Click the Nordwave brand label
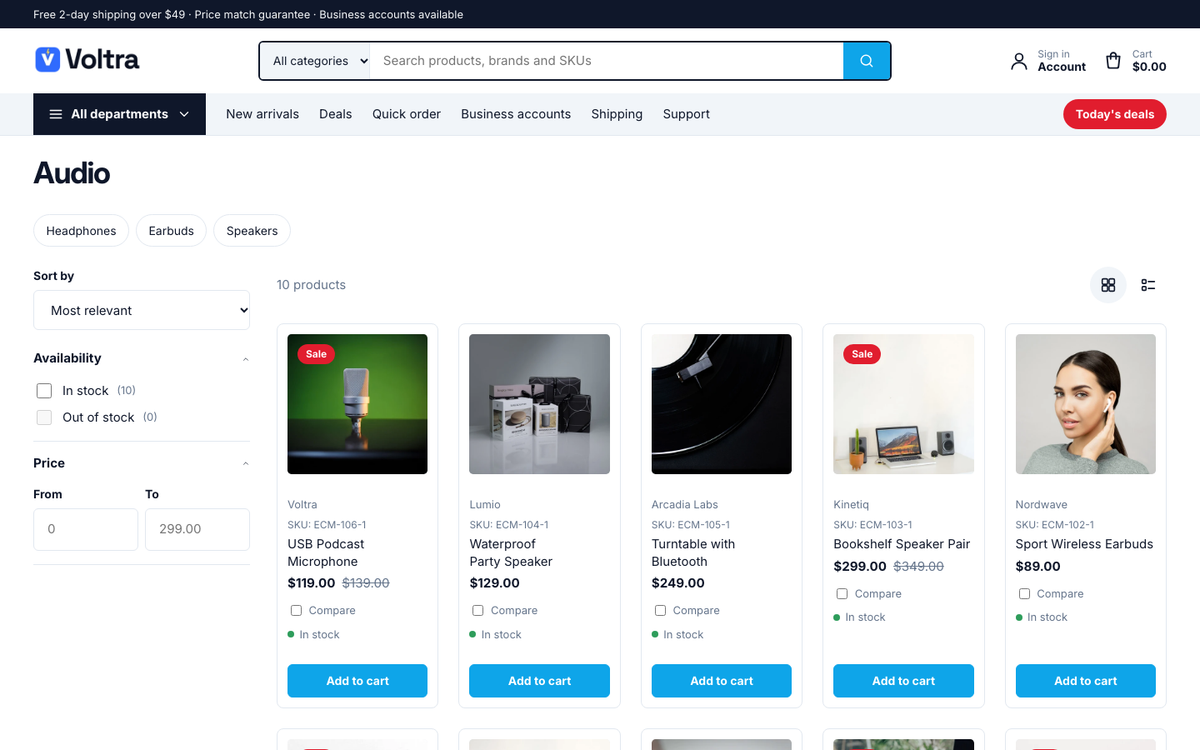The height and width of the screenshot is (750, 1200). point(1041,505)
